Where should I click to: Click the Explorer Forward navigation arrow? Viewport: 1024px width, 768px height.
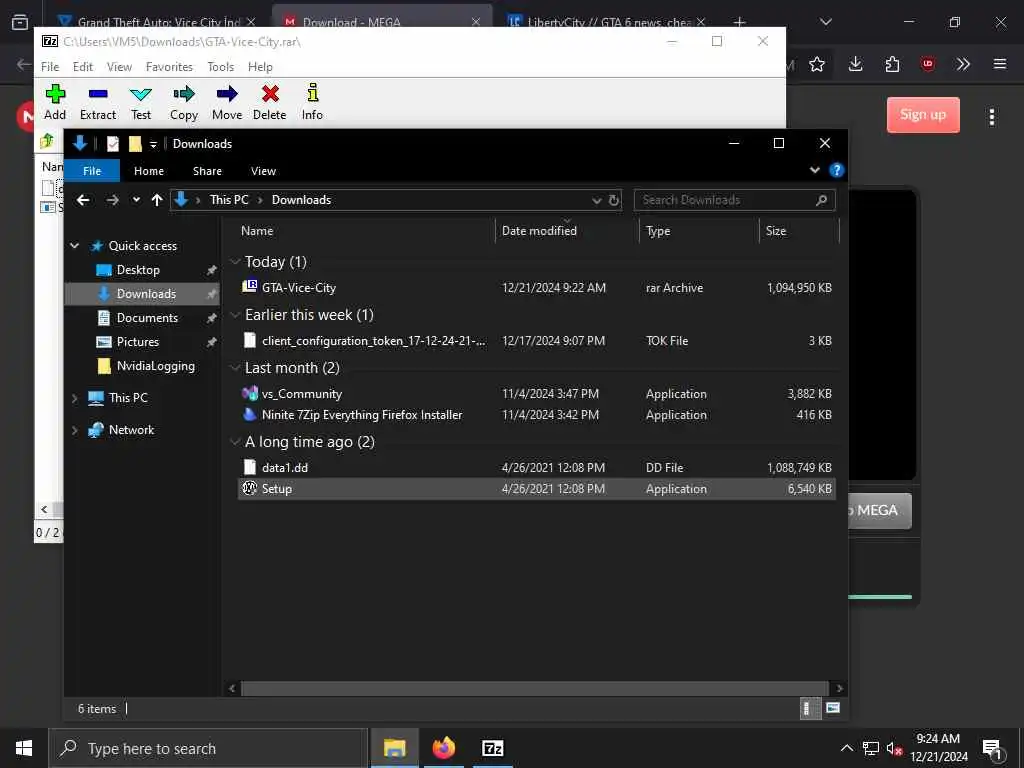112,200
